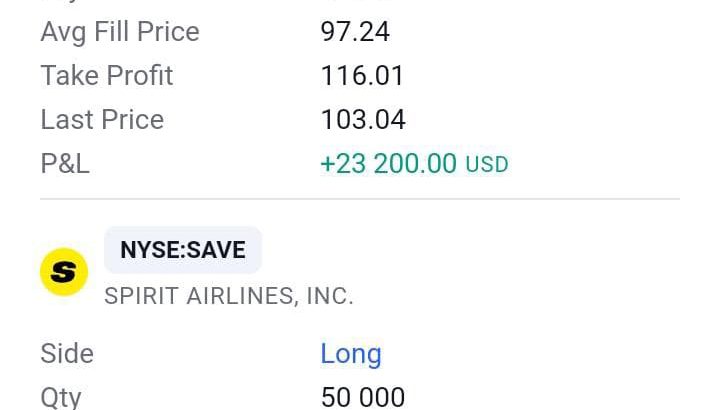Select the SPIRIT AIRLINES, INC. company name
The height and width of the screenshot is (410, 720).
[229, 296]
